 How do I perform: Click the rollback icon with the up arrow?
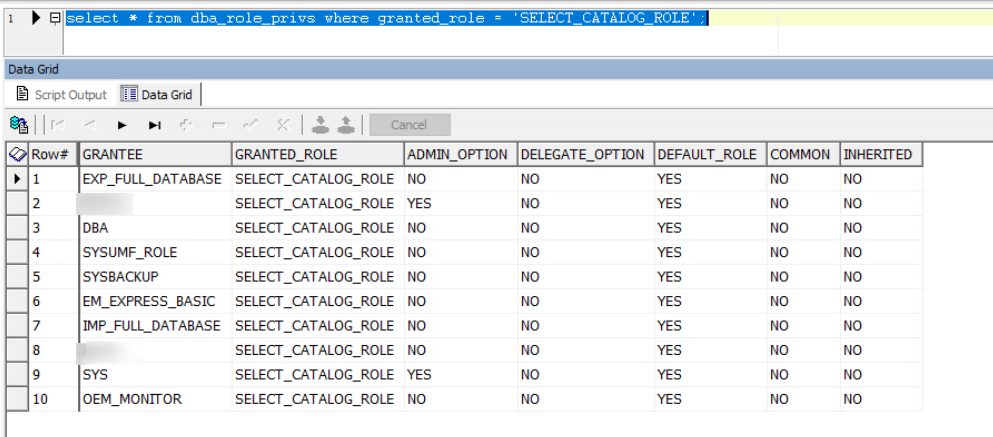(346, 125)
